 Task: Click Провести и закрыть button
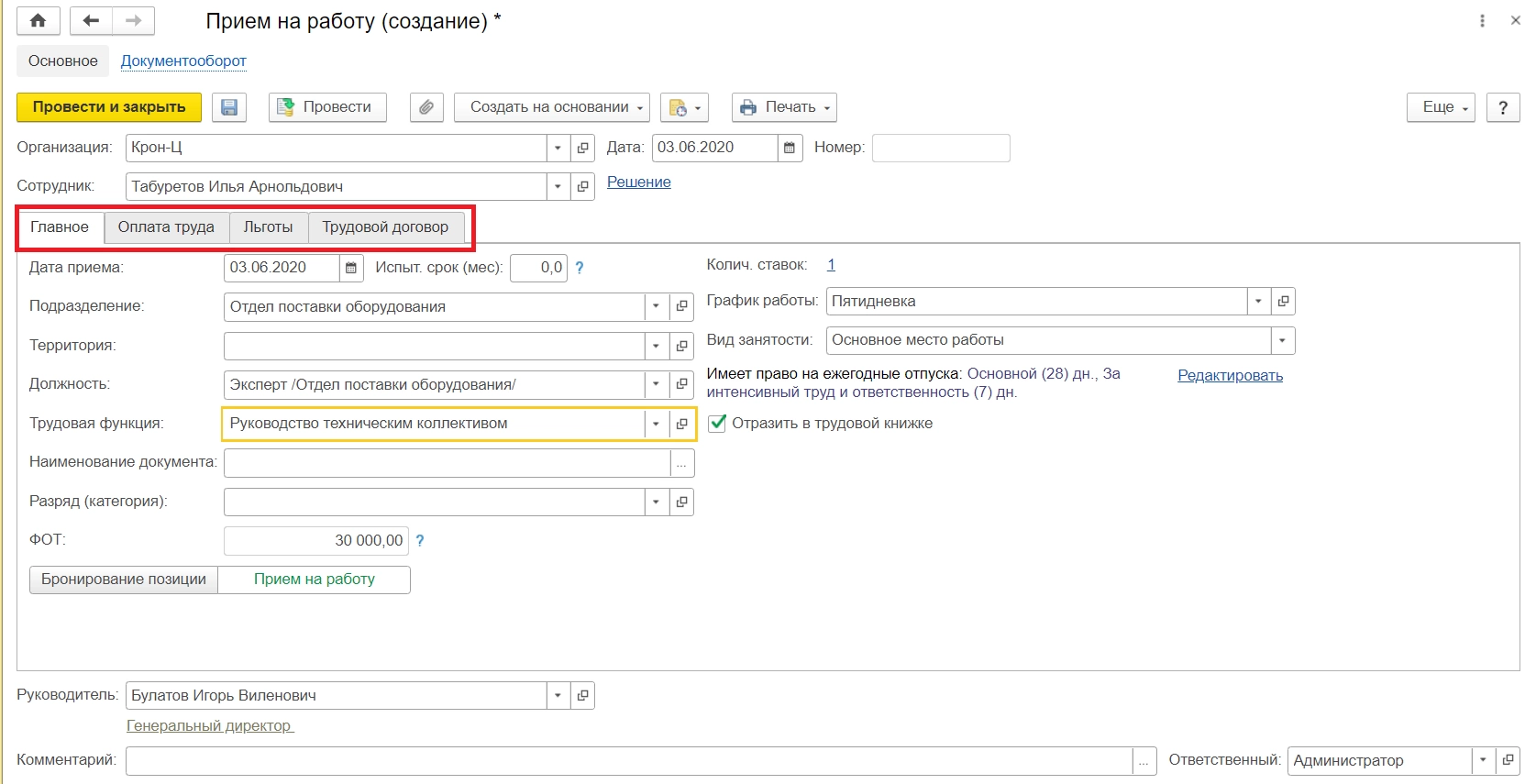pyautogui.click(x=109, y=107)
